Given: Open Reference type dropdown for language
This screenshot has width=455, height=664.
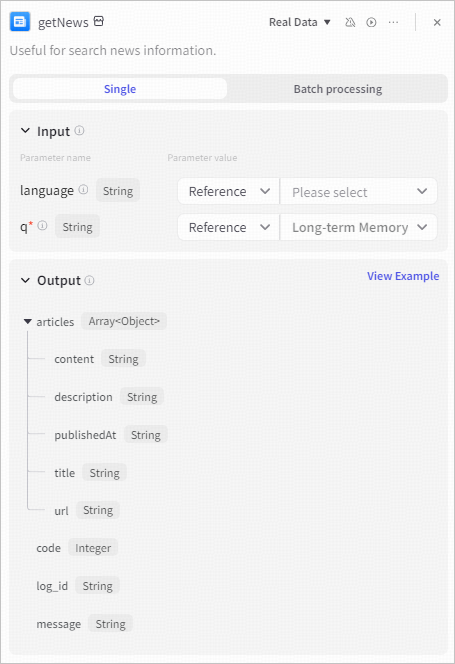Looking at the screenshot, I should pyautogui.click(x=229, y=191).
